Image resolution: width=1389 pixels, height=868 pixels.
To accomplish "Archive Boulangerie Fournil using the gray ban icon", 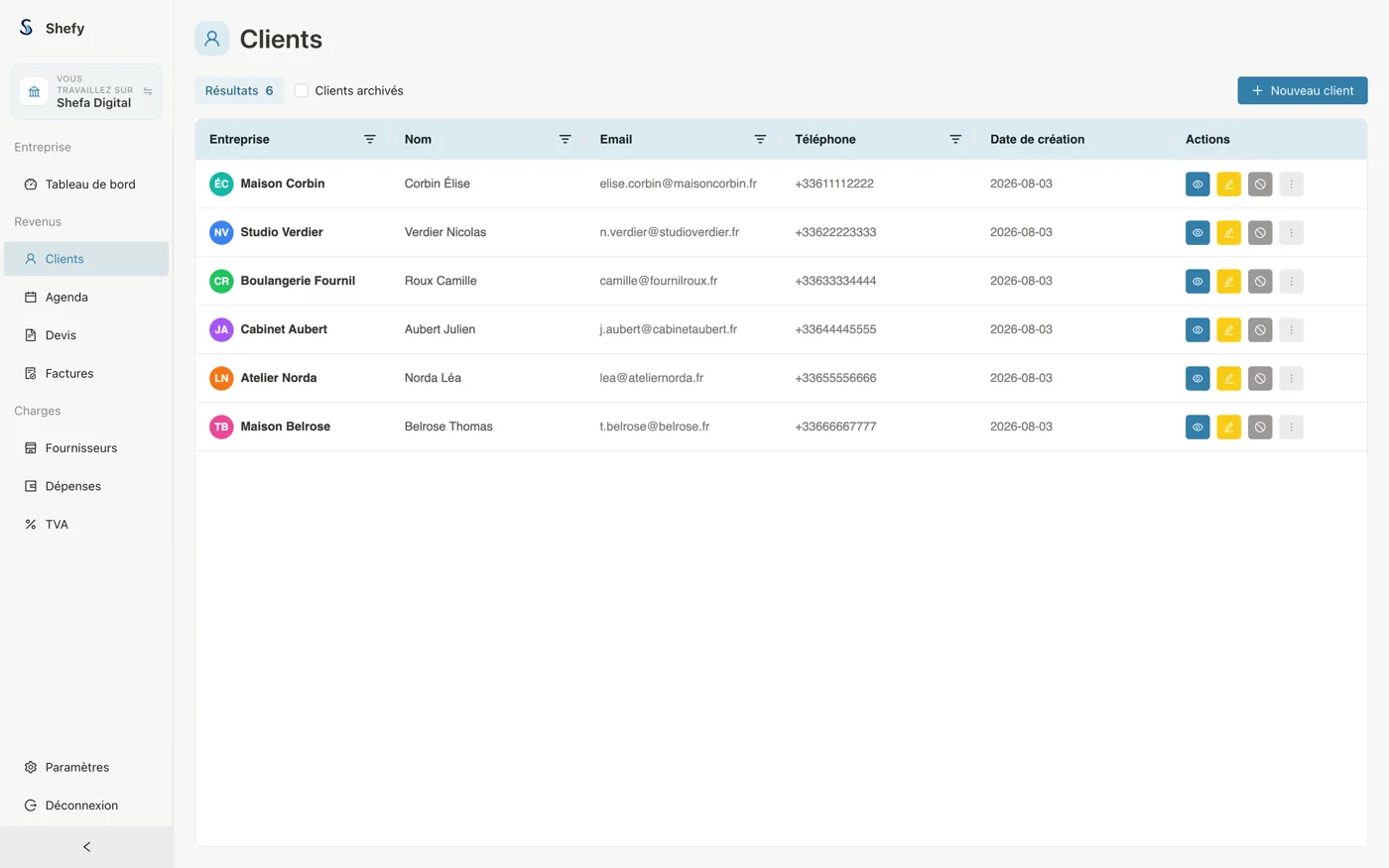I will tap(1260, 282).
